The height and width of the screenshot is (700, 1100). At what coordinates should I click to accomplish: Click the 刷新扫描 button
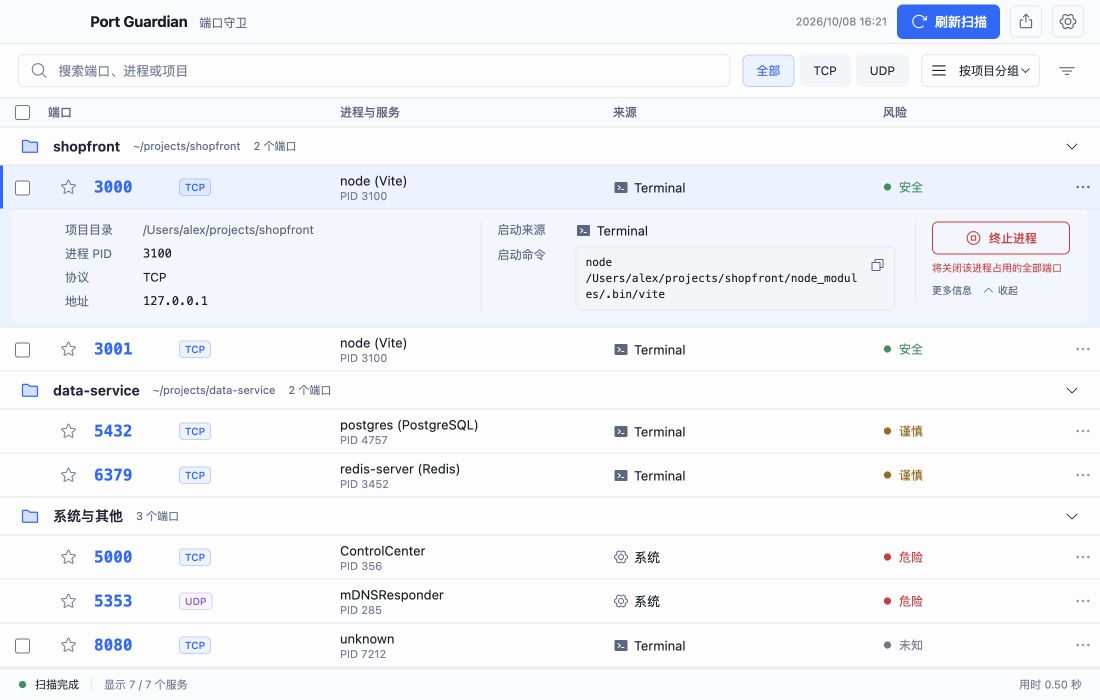[x=948, y=22]
